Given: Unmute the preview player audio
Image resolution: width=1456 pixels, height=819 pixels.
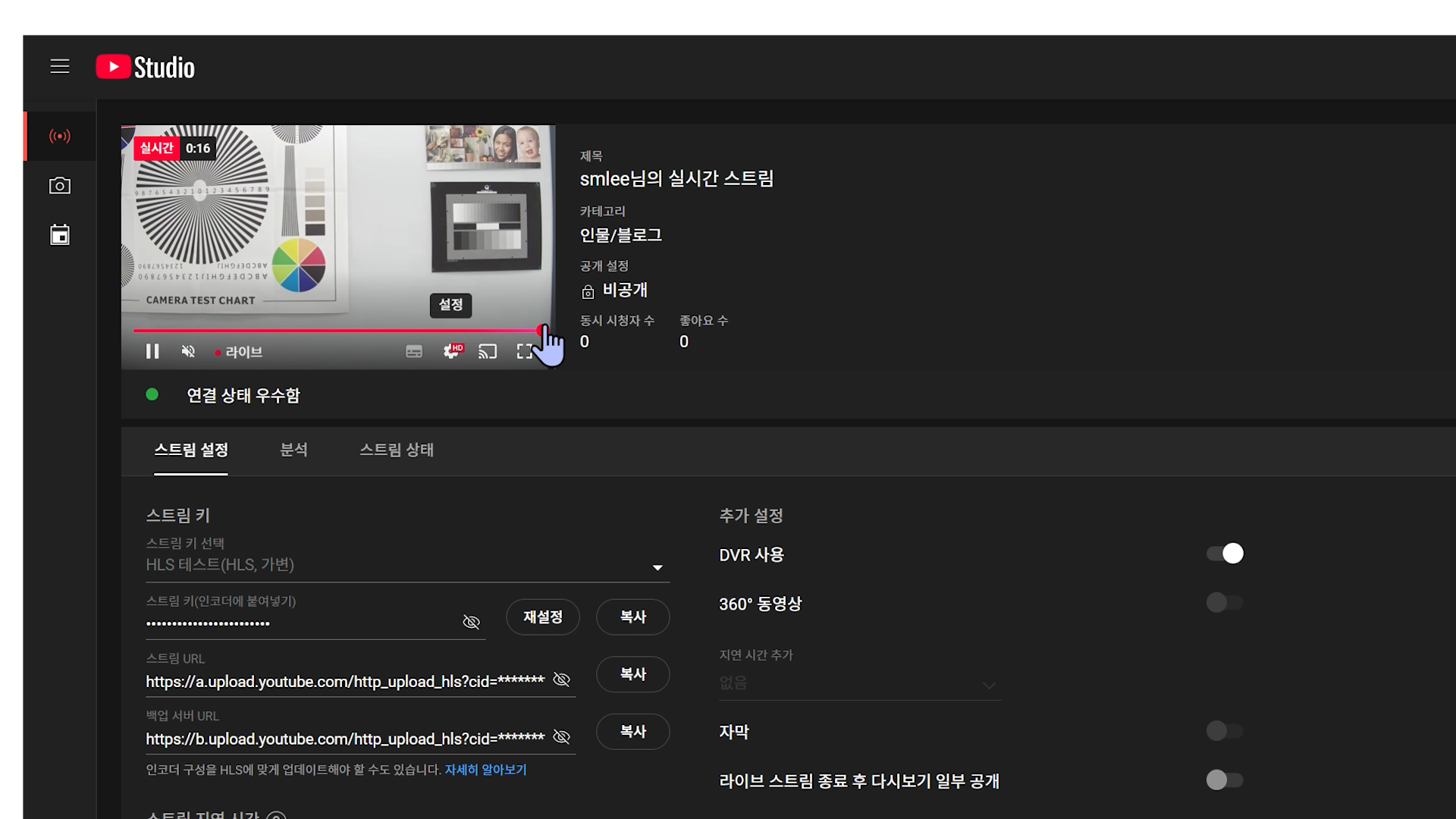Looking at the screenshot, I should coord(188,352).
